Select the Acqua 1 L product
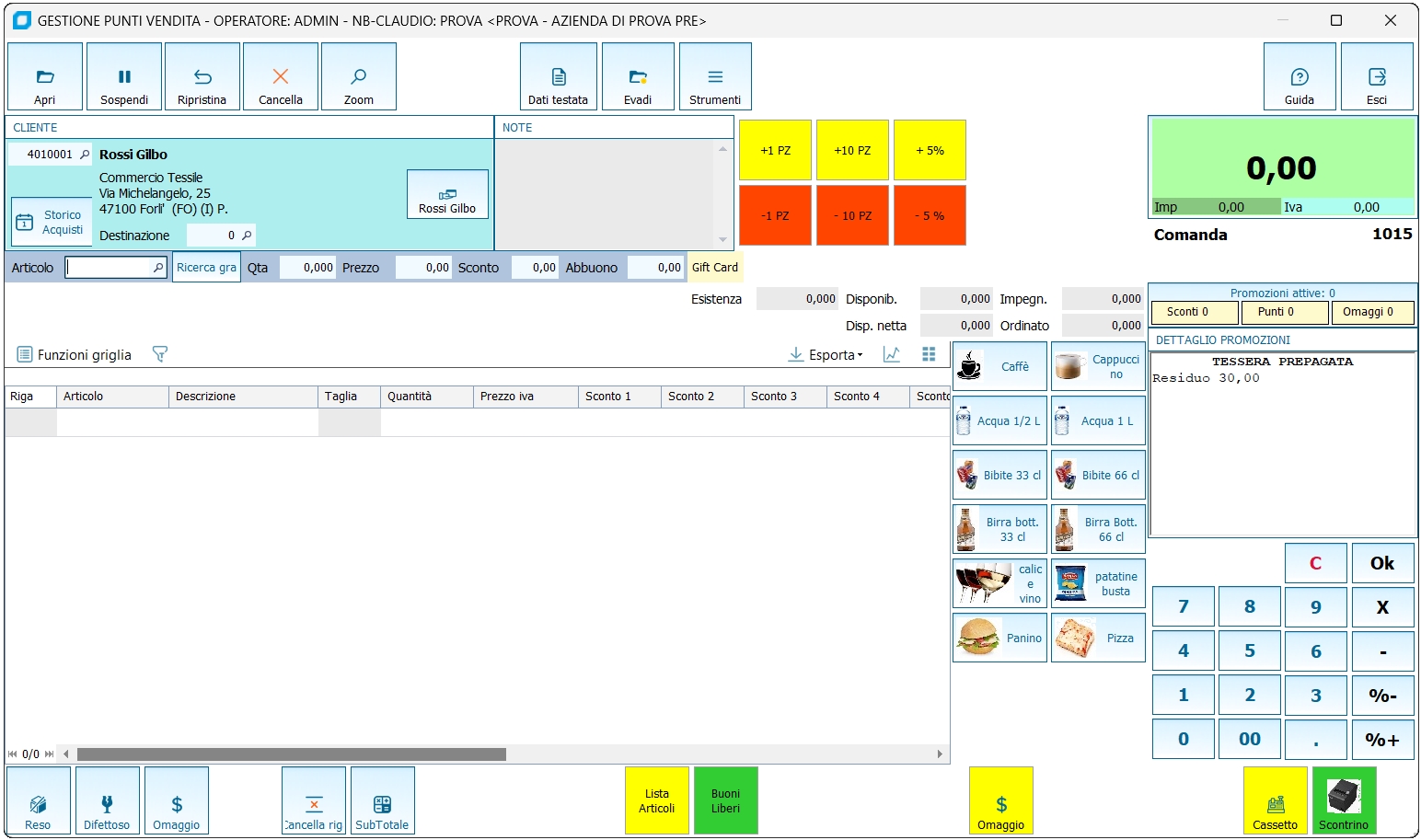 1098,420
